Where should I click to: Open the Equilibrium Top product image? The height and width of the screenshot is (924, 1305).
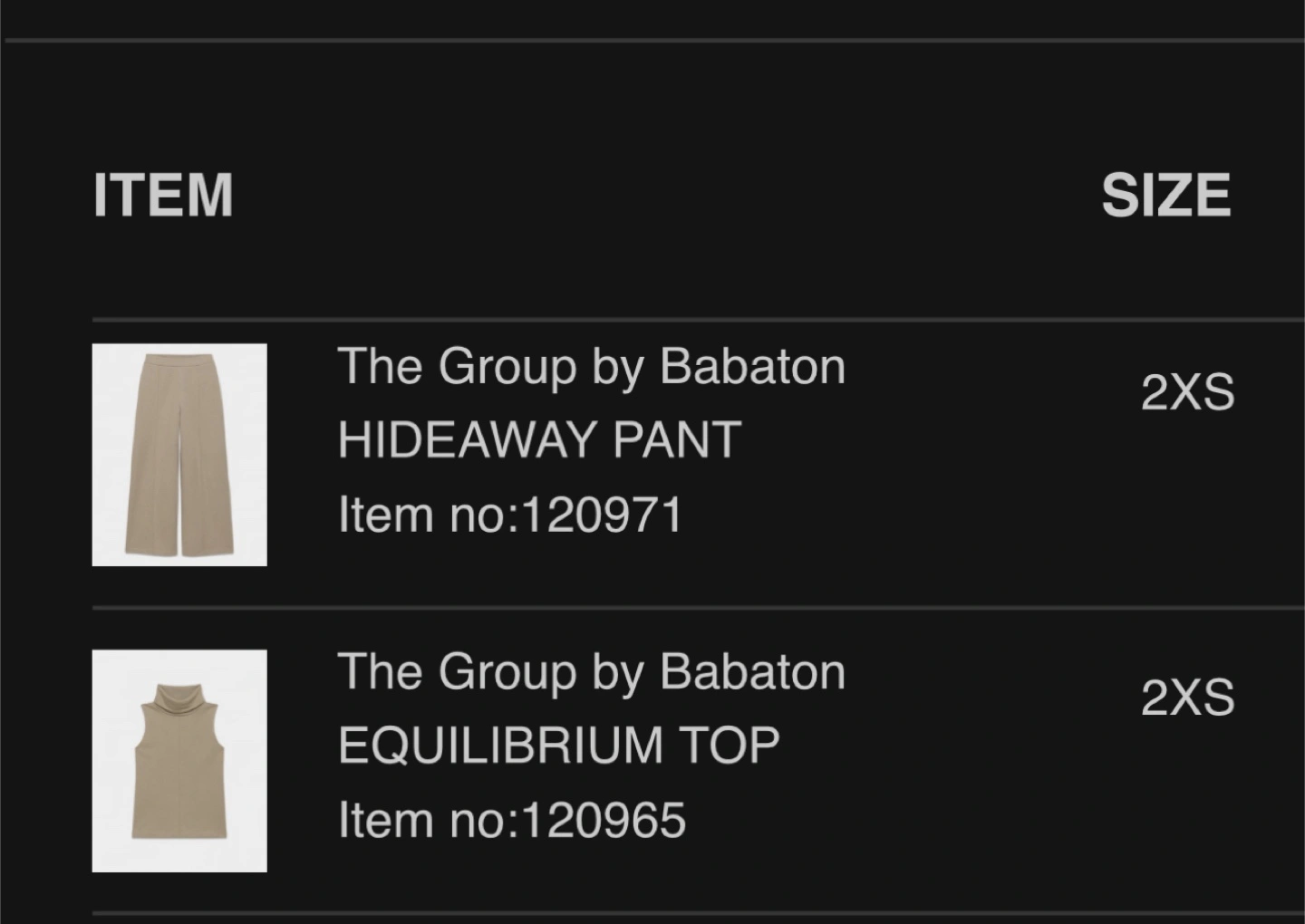click(x=179, y=761)
